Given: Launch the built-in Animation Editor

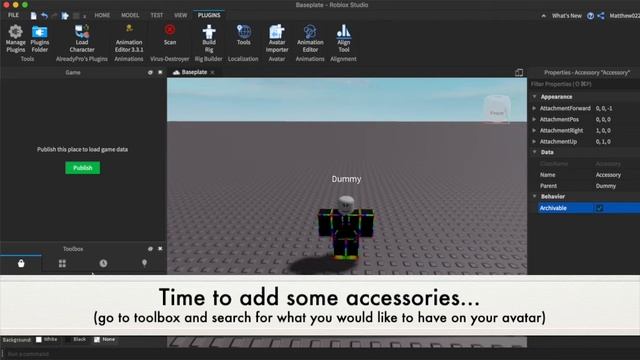Looking at the screenshot, I should pyautogui.click(x=310, y=38).
